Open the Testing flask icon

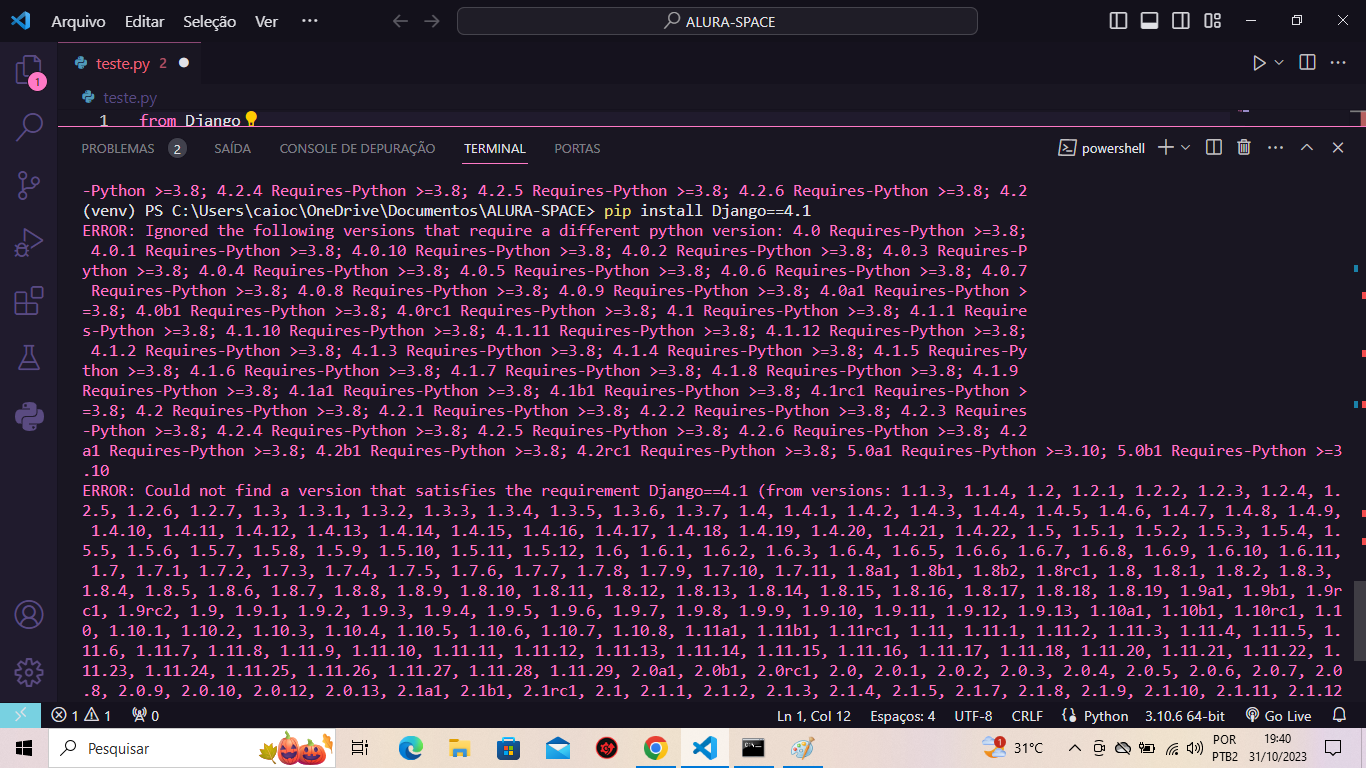coord(29,357)
